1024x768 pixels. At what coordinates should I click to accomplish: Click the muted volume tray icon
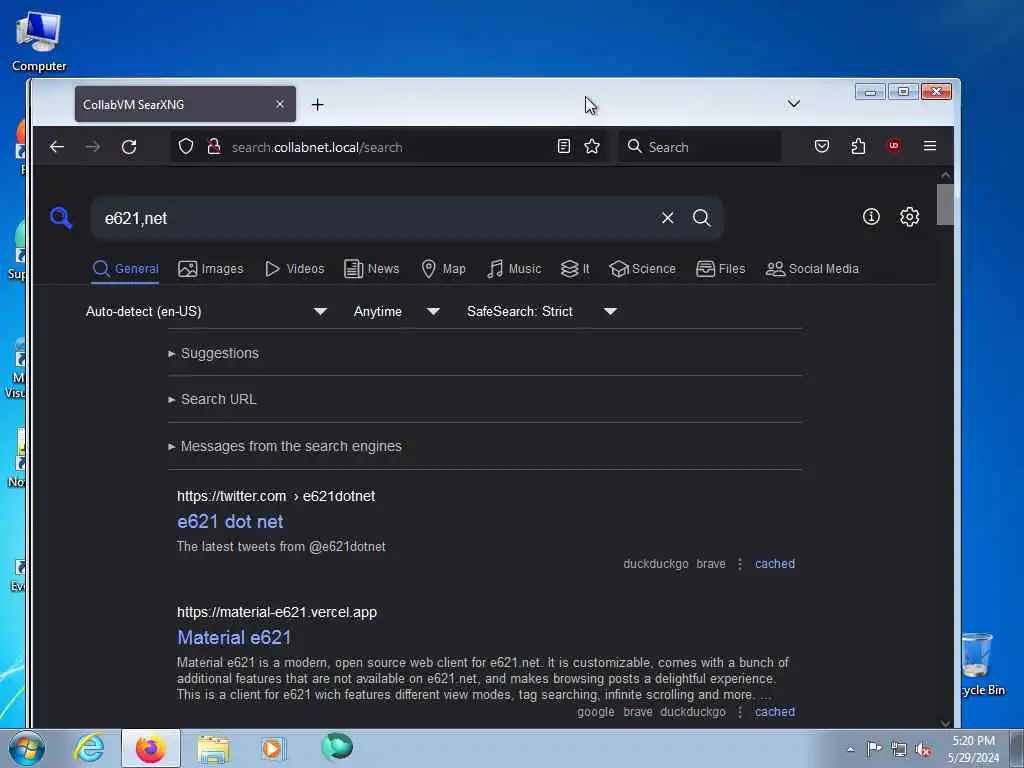coord(923,749)
